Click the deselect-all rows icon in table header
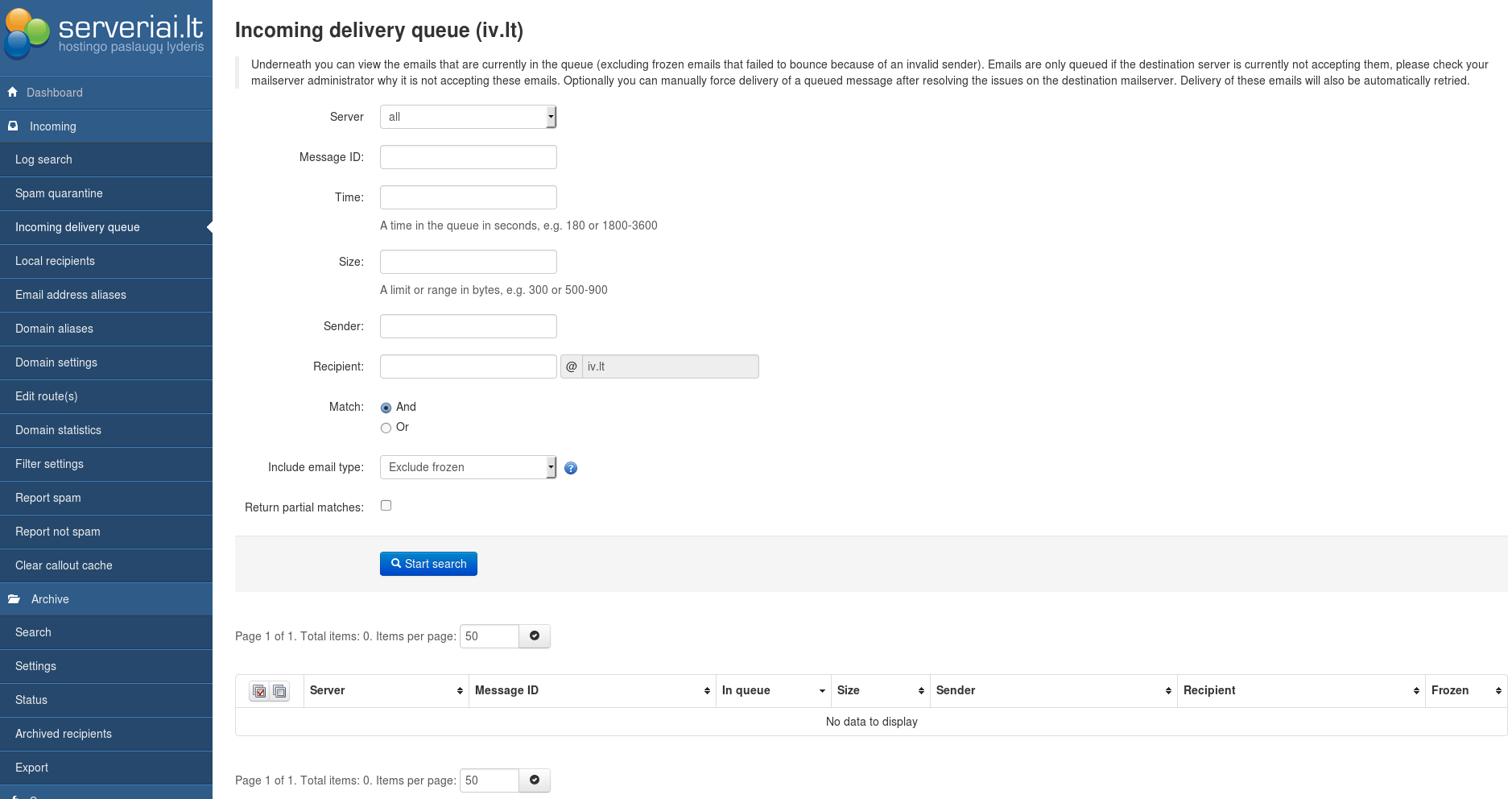Screen dimensions: 1512x799 coord(279,691)
